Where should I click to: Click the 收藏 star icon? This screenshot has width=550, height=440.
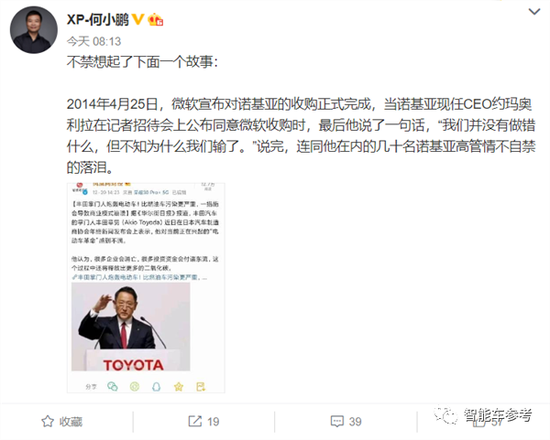48,421
